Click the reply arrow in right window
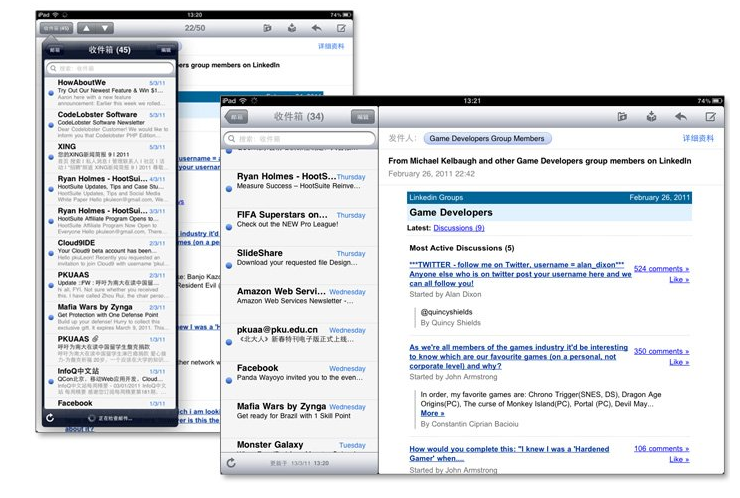The image size is (740, 498). click(x=680, y=117)
